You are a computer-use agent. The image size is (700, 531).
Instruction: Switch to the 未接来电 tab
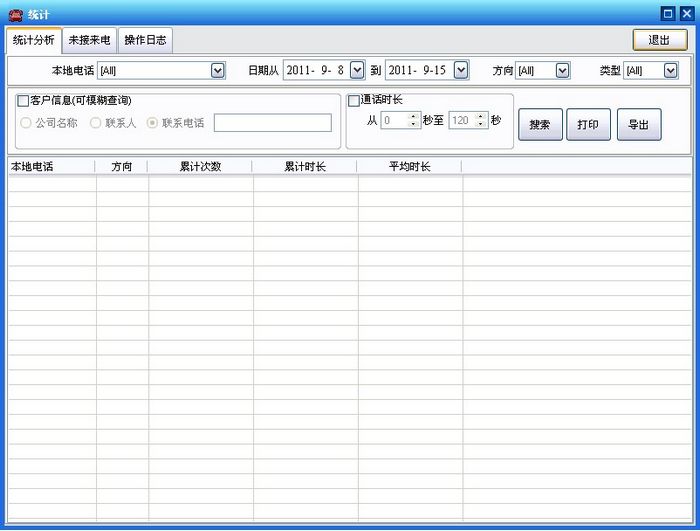coord(89,40)
